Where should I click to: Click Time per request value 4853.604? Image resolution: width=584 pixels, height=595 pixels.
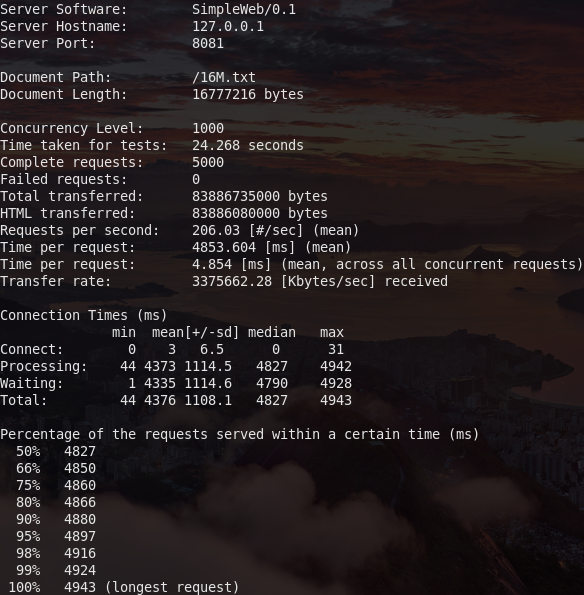224,247
